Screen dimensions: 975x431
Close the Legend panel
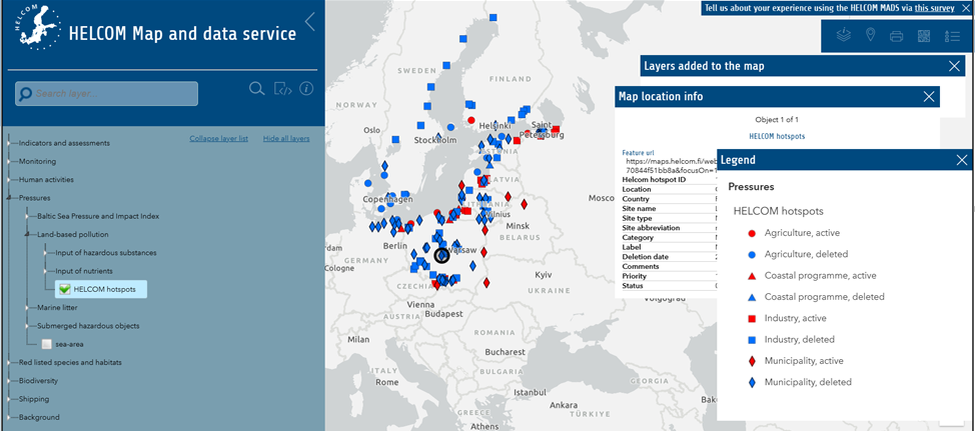pyautogui.click(x=962, y=160)
